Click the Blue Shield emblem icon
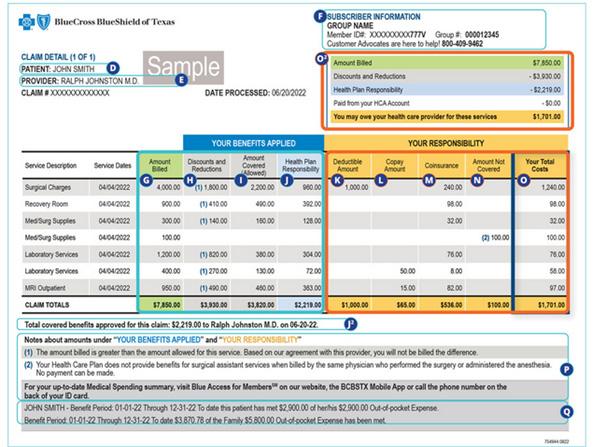606x447 pixels. pos(43,22)
